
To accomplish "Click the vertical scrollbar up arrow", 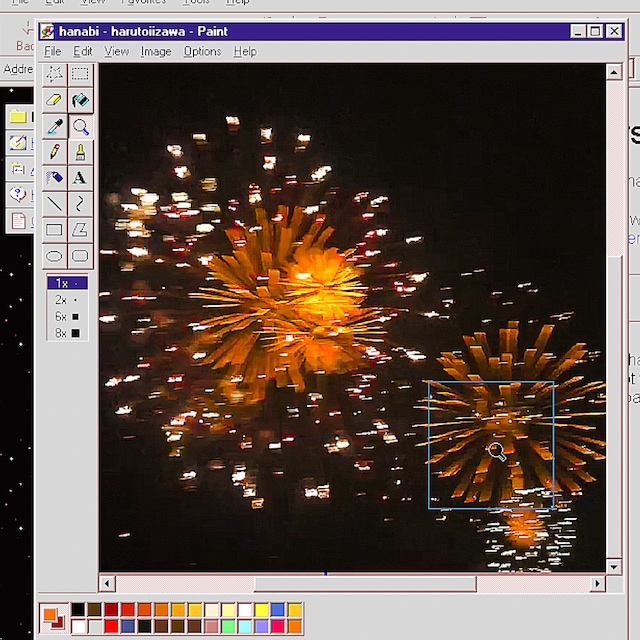I will (613, 72).
